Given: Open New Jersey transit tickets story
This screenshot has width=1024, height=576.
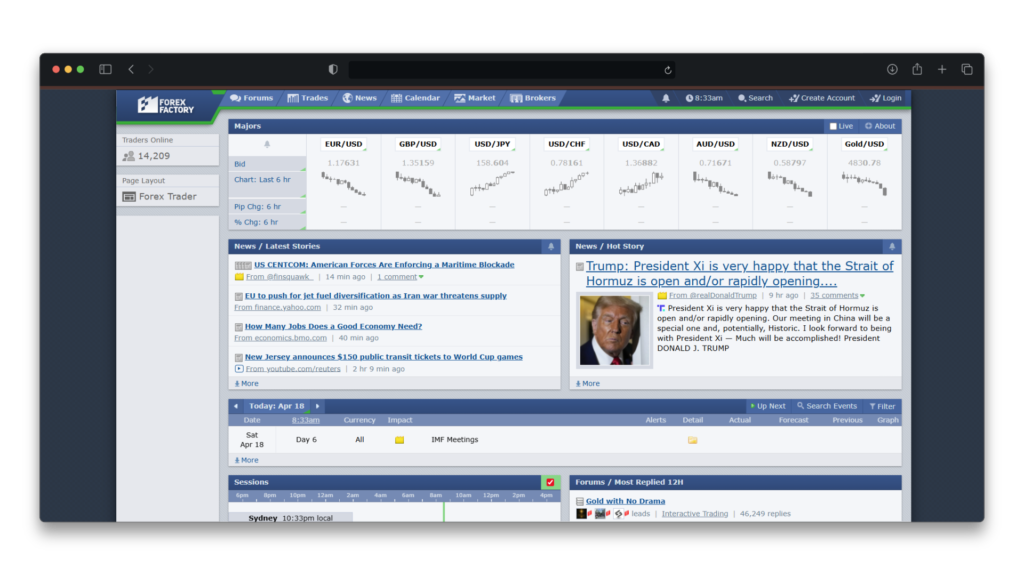Looking at the screenshot, I should [x=383, y=357].
